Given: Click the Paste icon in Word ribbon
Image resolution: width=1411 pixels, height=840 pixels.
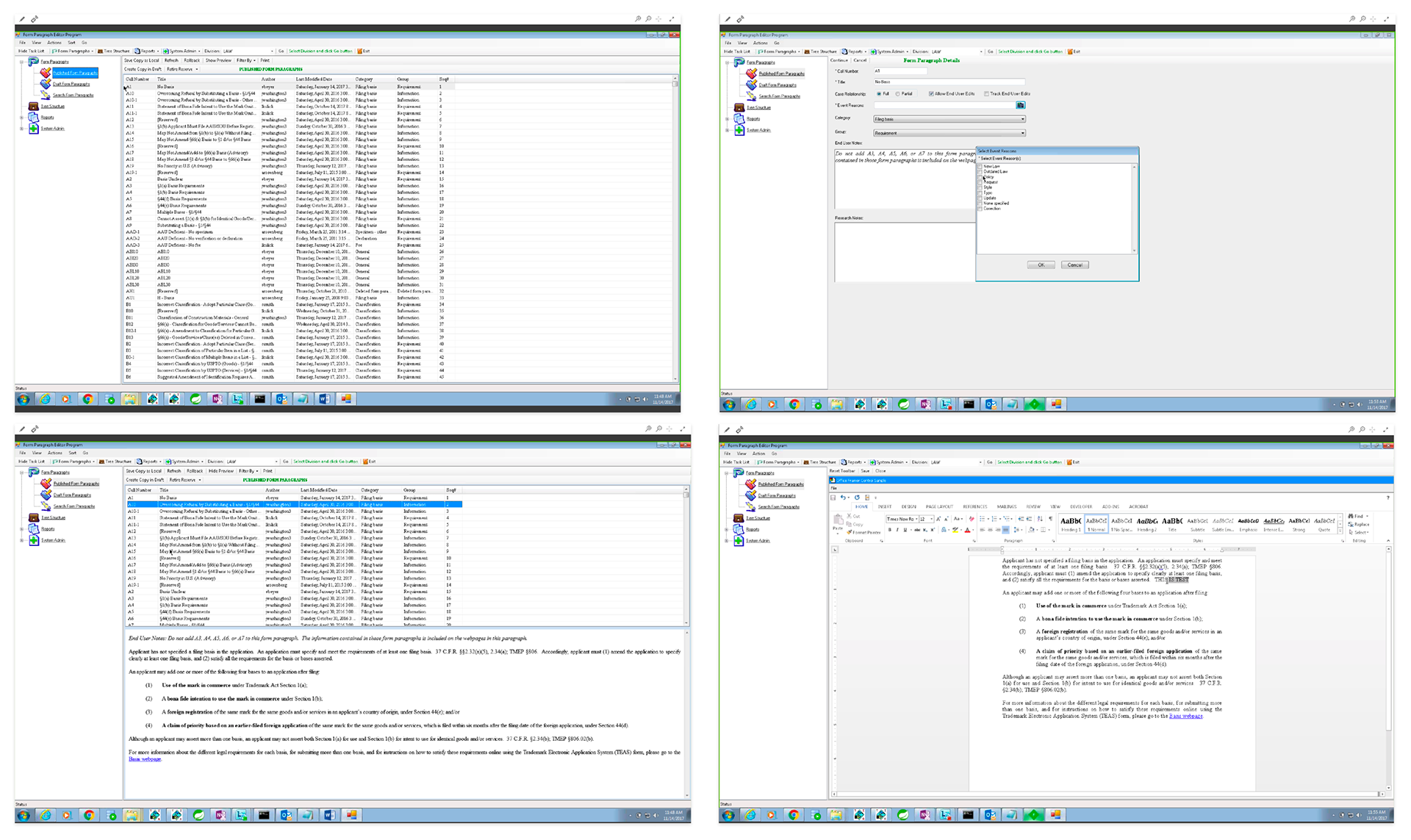Looking at the screenshot, I should pyautogui.click(x=838, y=520).
